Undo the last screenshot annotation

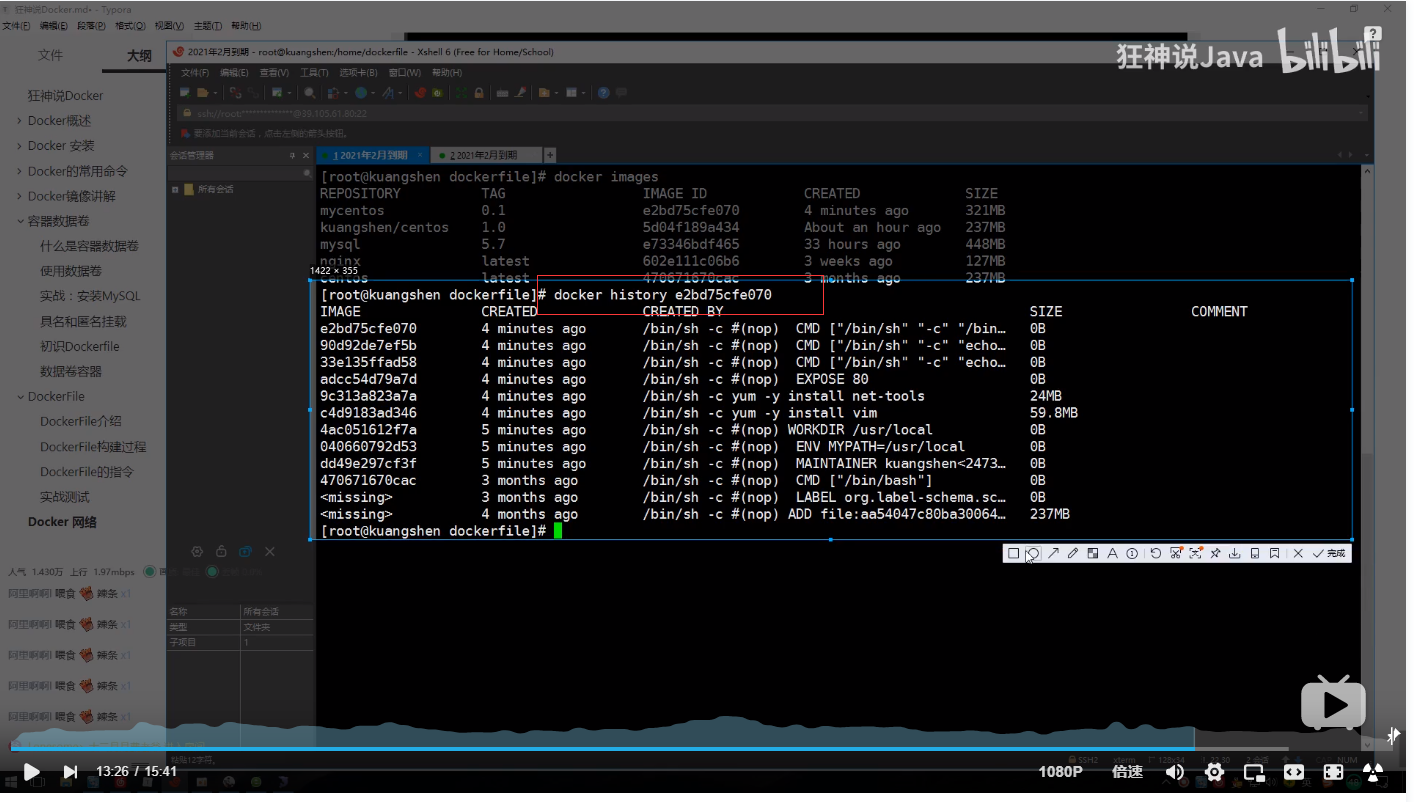pos(1156,553)
